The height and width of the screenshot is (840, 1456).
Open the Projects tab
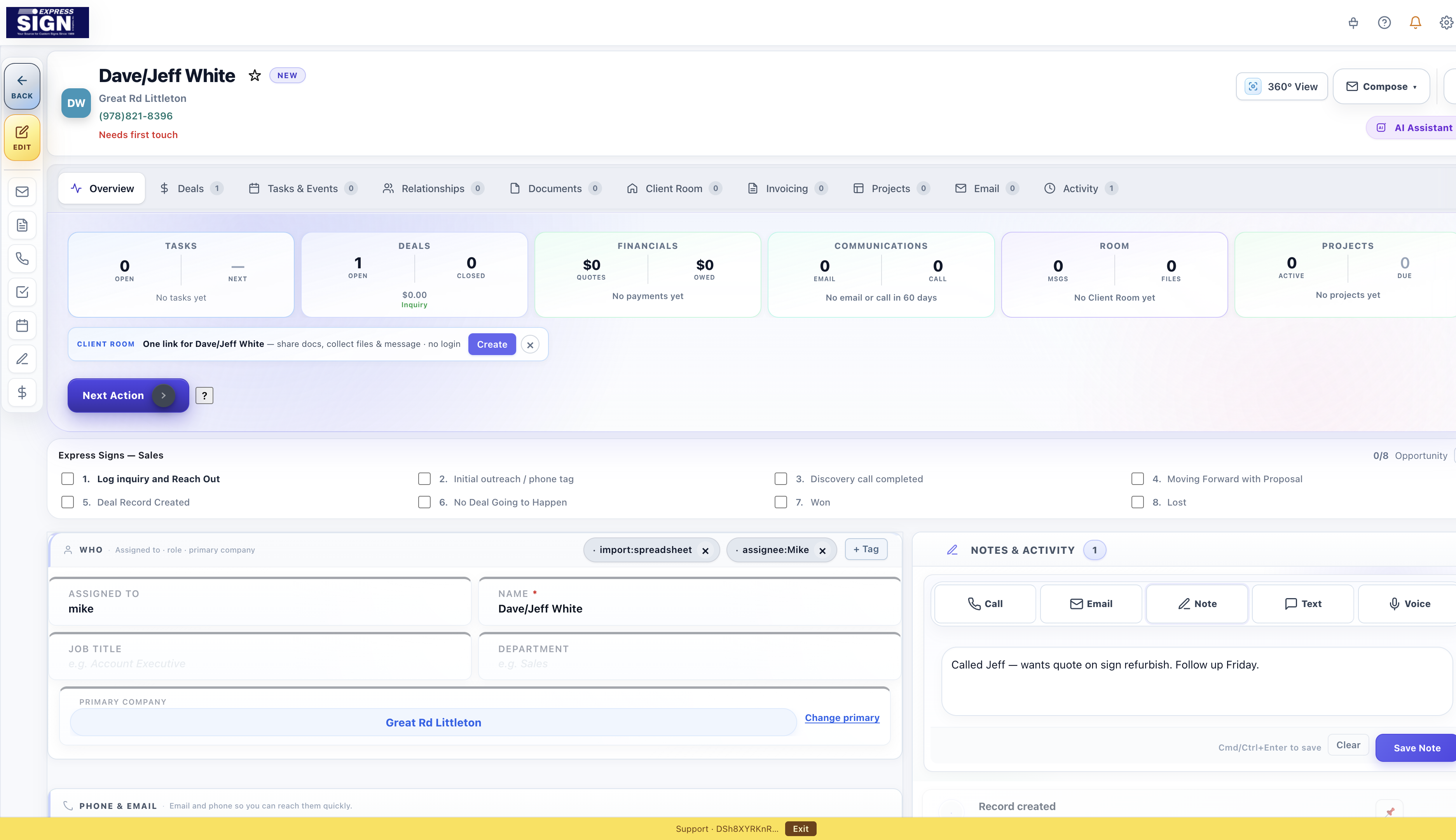(x=892, y=189)
